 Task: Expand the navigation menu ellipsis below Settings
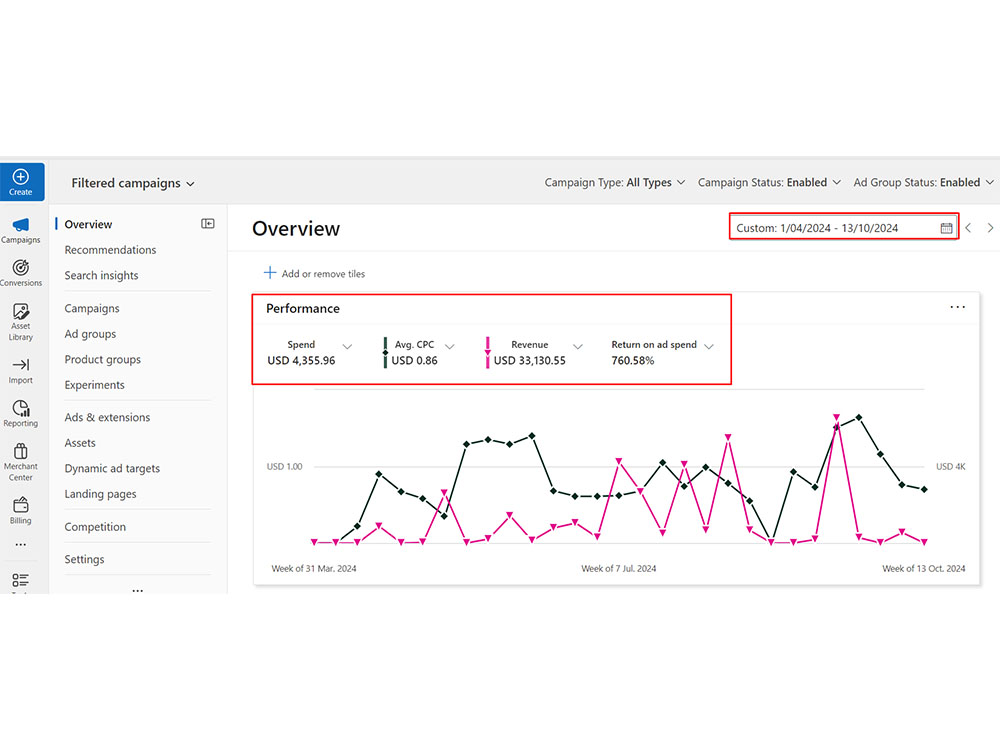click(138, 590)
